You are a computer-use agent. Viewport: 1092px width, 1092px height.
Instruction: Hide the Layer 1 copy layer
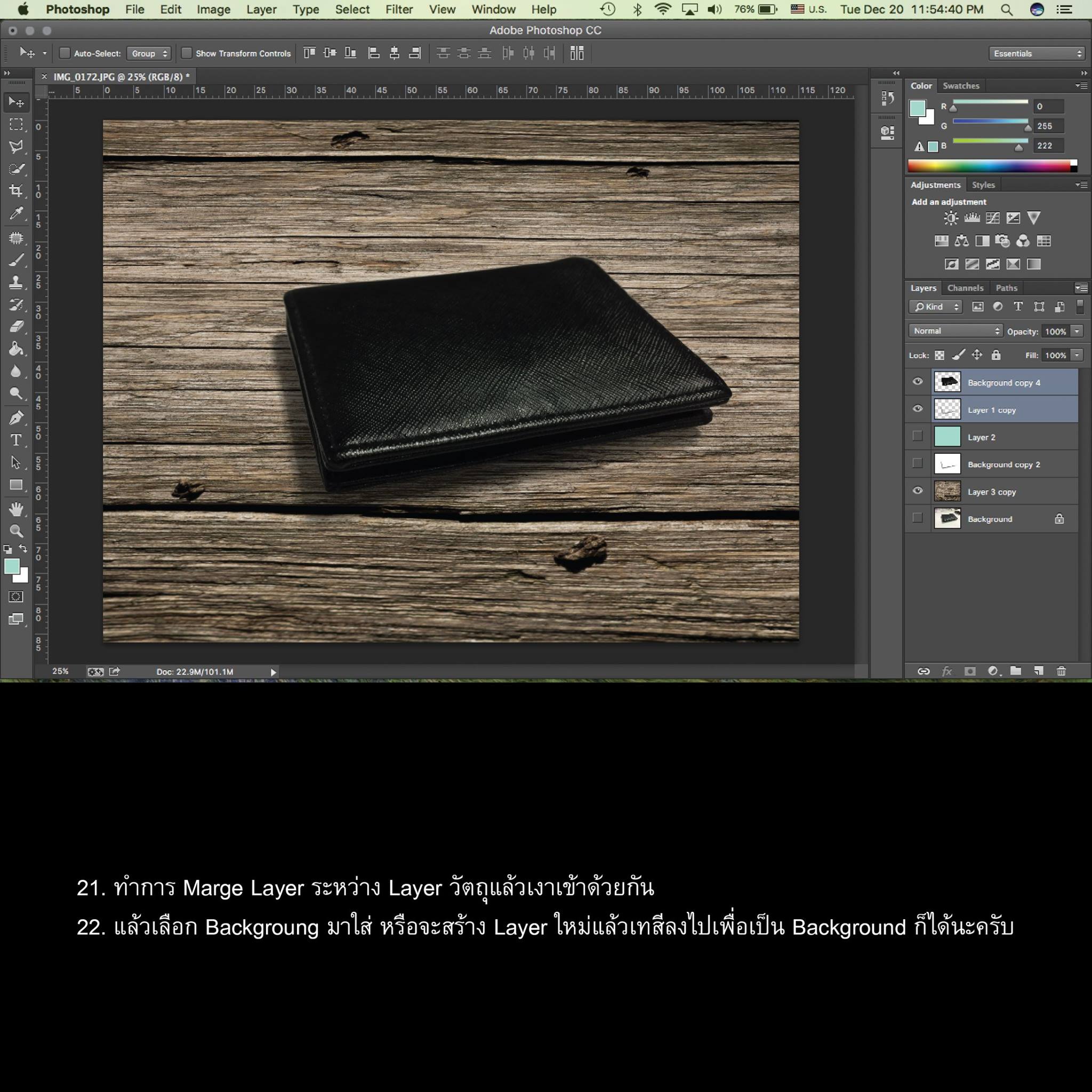click(917, 409)
